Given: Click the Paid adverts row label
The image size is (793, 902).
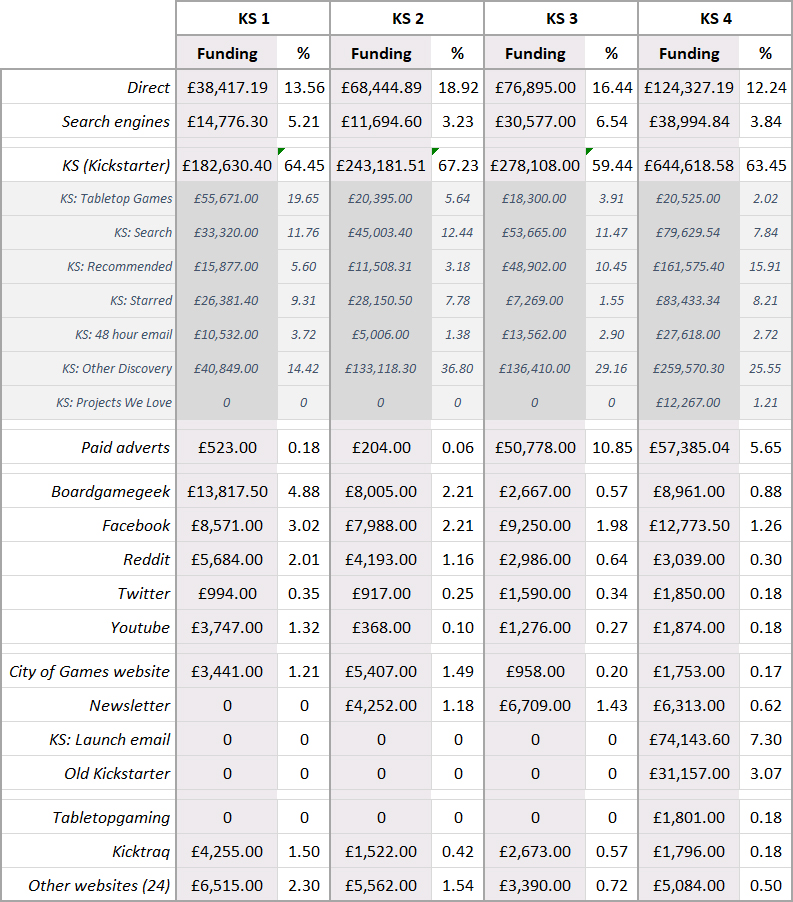Looking at the screenshot, I should tap(125, 448).
